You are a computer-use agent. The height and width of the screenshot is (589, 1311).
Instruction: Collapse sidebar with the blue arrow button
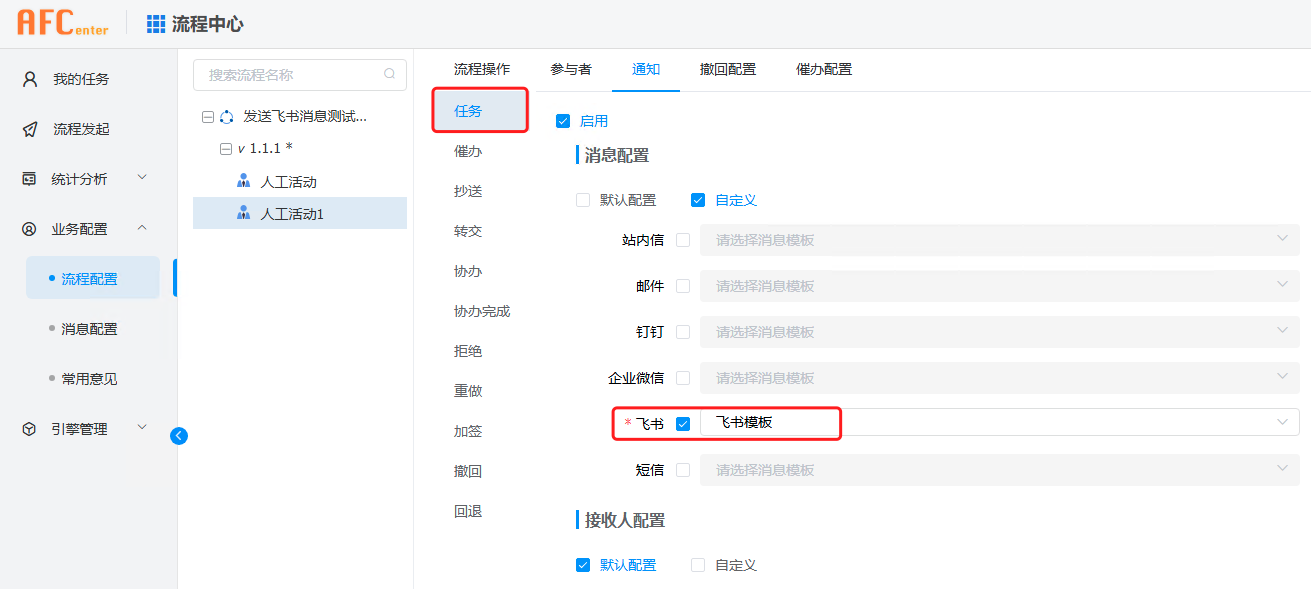coord(179,435)
